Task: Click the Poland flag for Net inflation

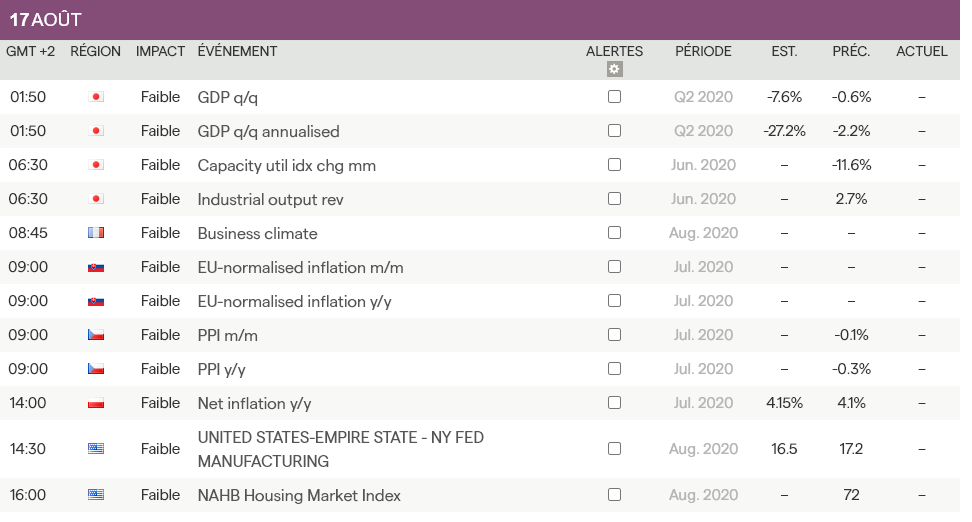Action: click(96, 403)
